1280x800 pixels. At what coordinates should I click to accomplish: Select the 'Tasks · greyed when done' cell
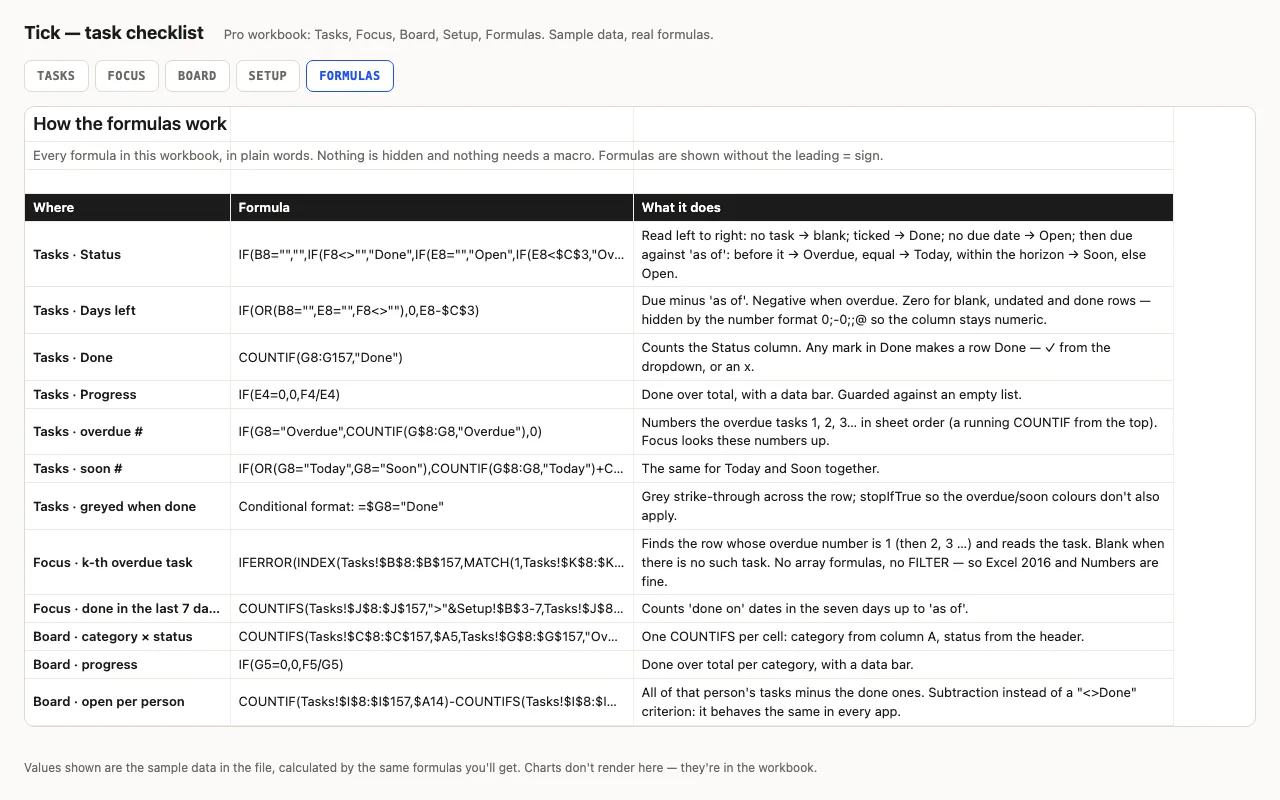click(128, 506)
